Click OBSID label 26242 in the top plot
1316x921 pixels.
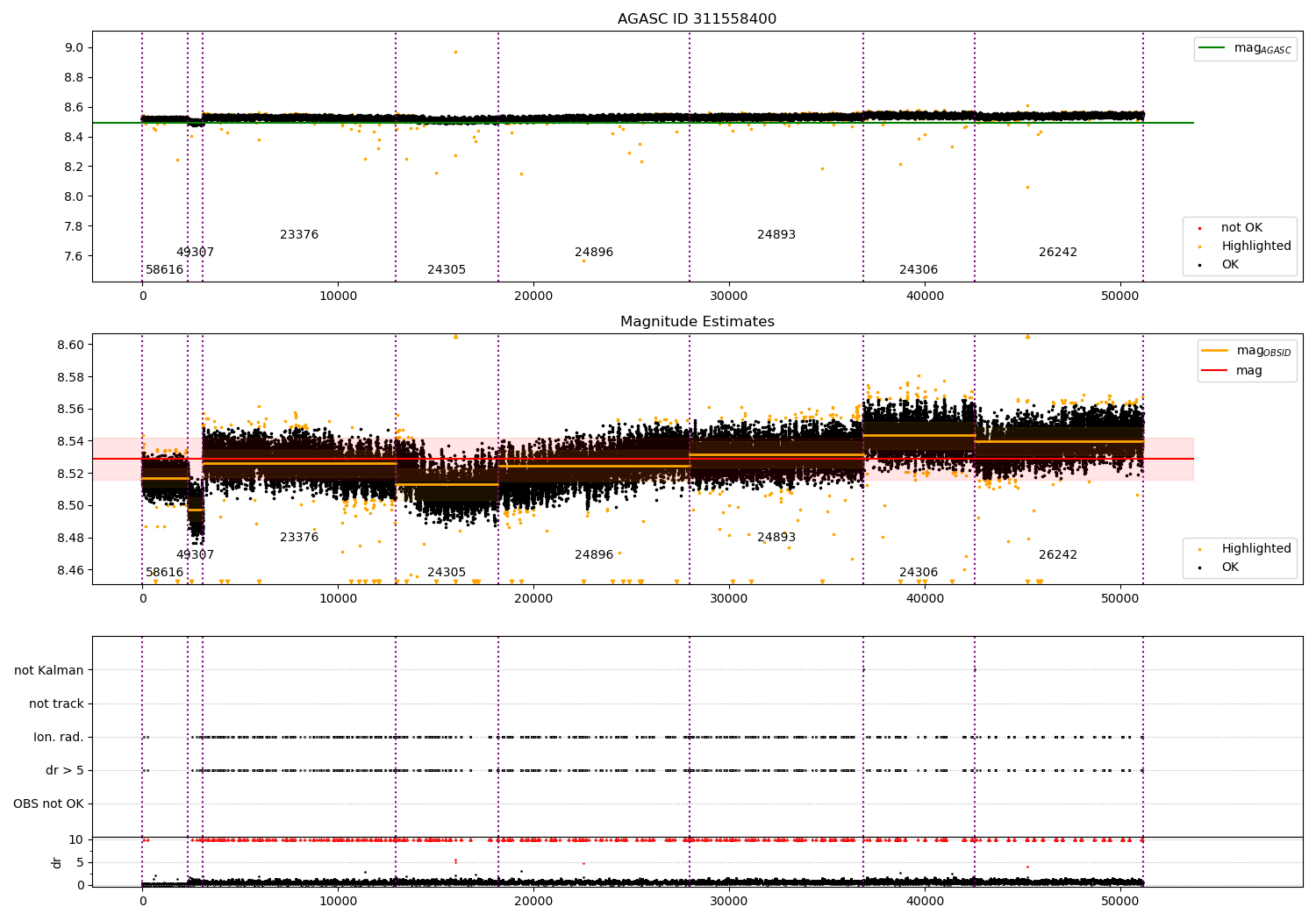(1058, 253)
